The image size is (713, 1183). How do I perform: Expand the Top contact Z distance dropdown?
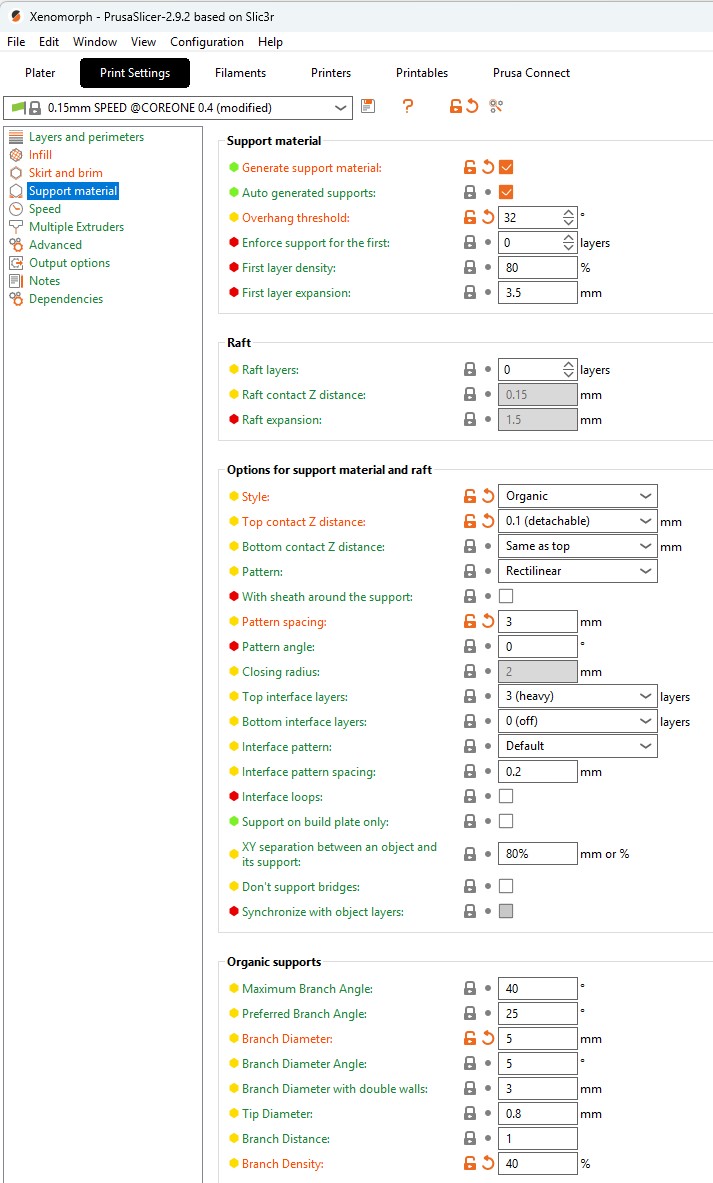pos(577,521)
